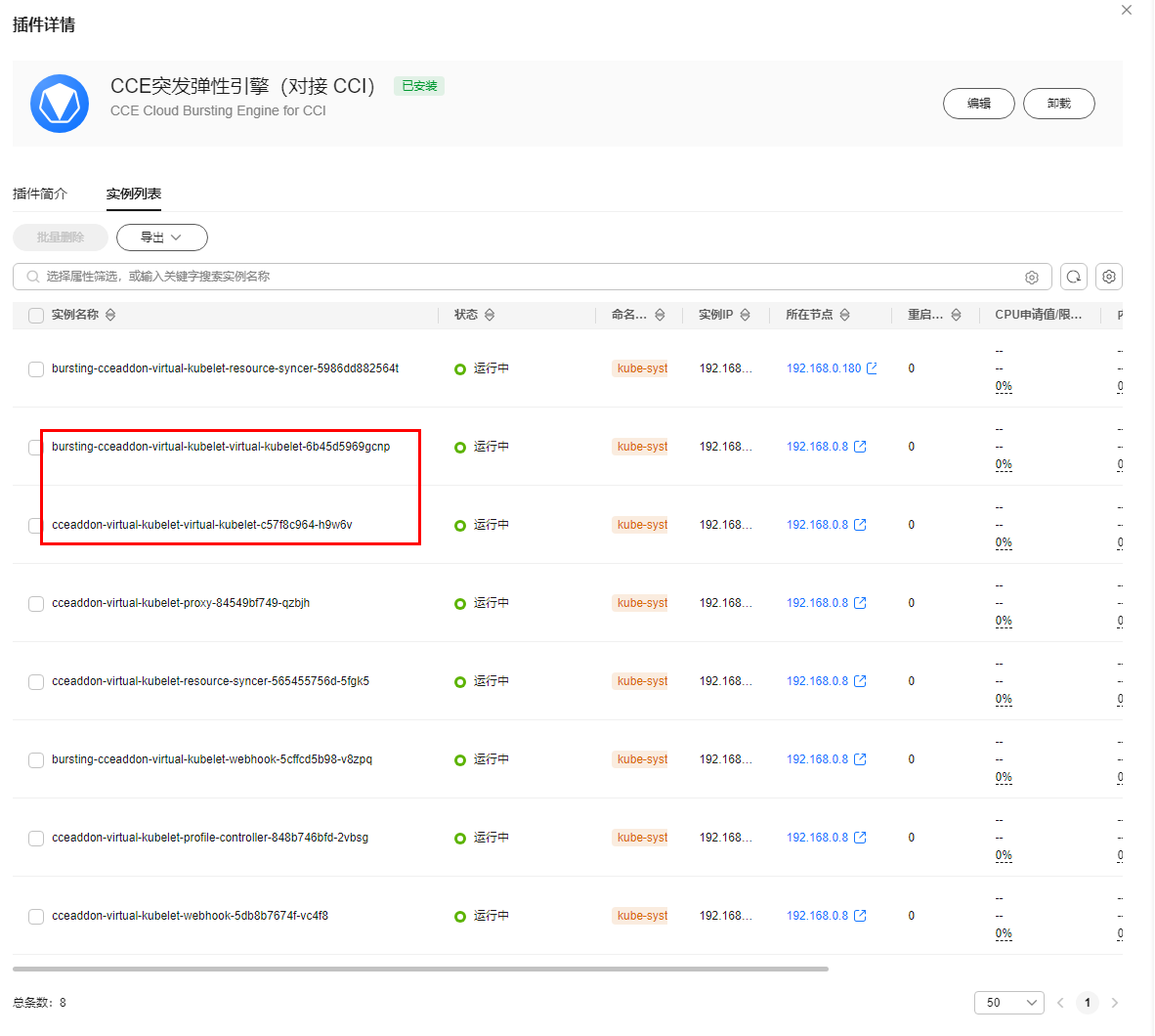Open external link icon in virtual-kubelet-6b45d5969gcnp row
This screenshot has height=1036, width=1155.
(860, 447)
